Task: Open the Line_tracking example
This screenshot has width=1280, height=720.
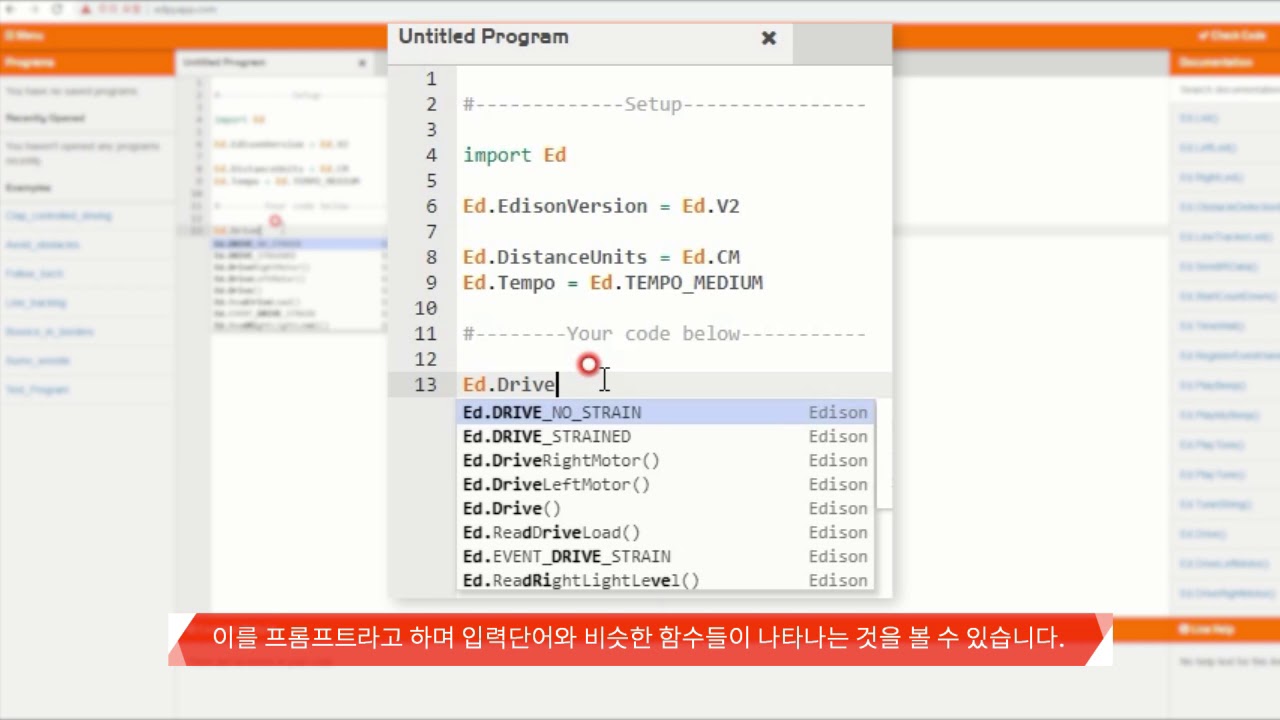Action: 36,303
